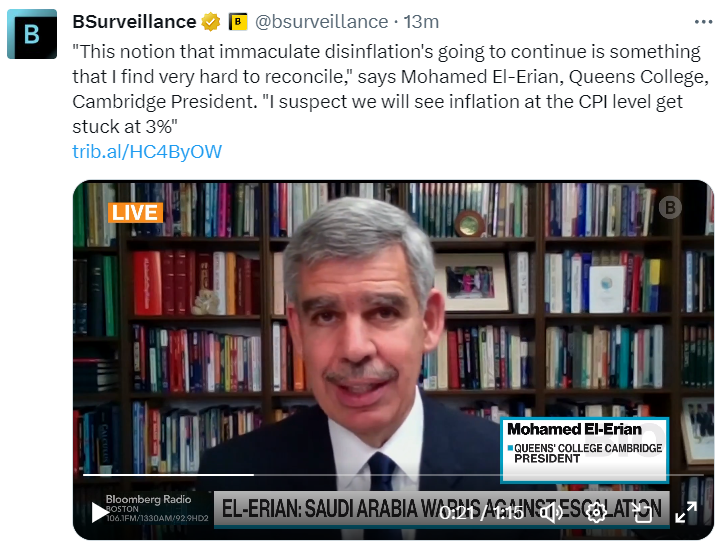Mute the video volume
Screen dimensions: 722x547
551,512
